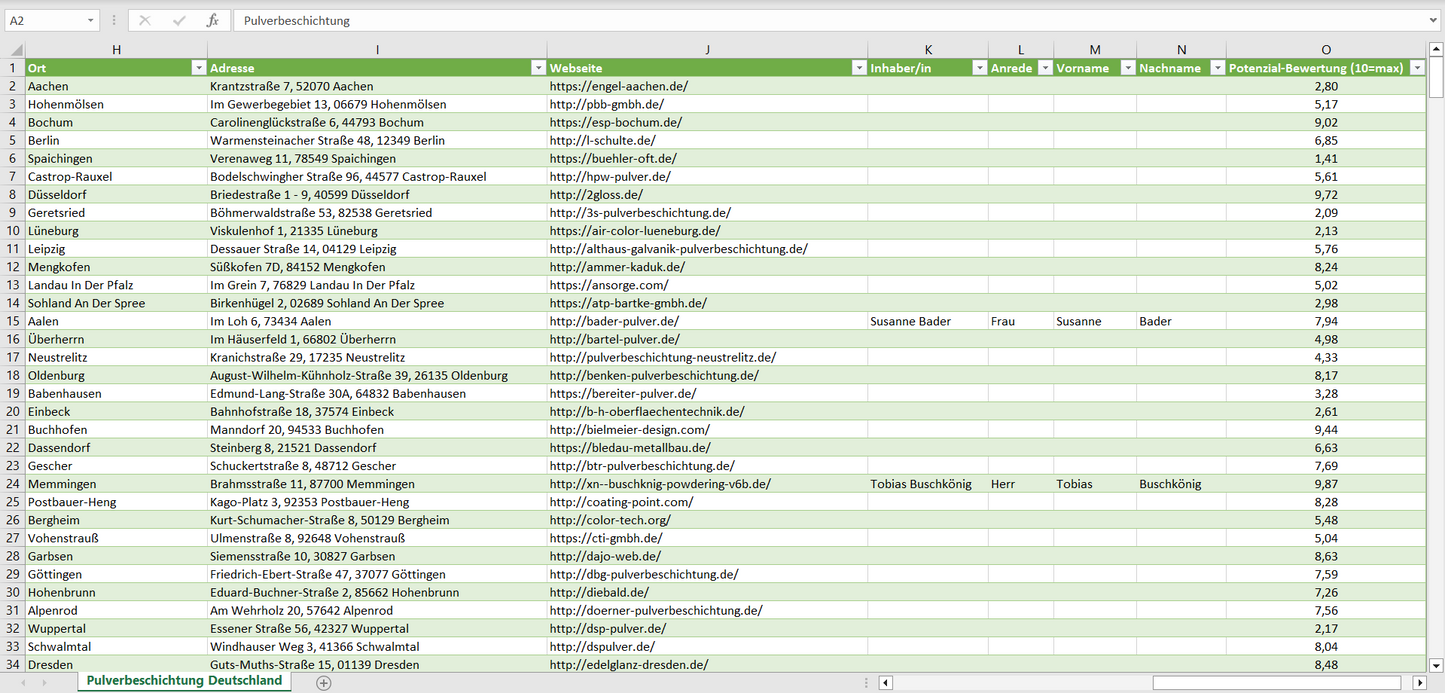The height and width of the screenshot is (693, 1445).
Task: Click the Enter checkmark in formula bar
Action: pos(179,20)
